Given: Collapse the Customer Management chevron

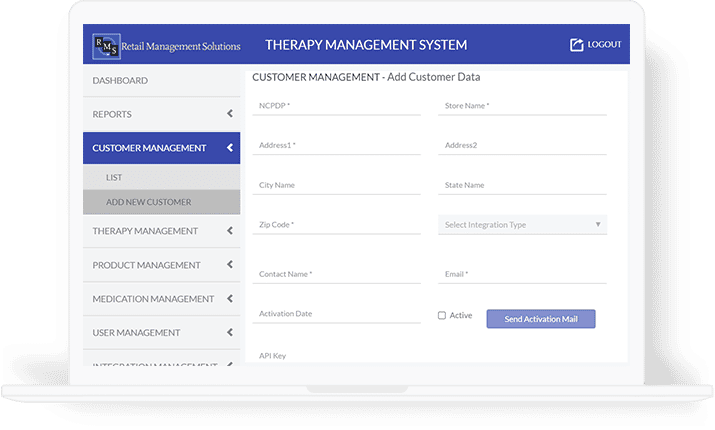Looking at the screenshot, I should (x=230, y=148).
